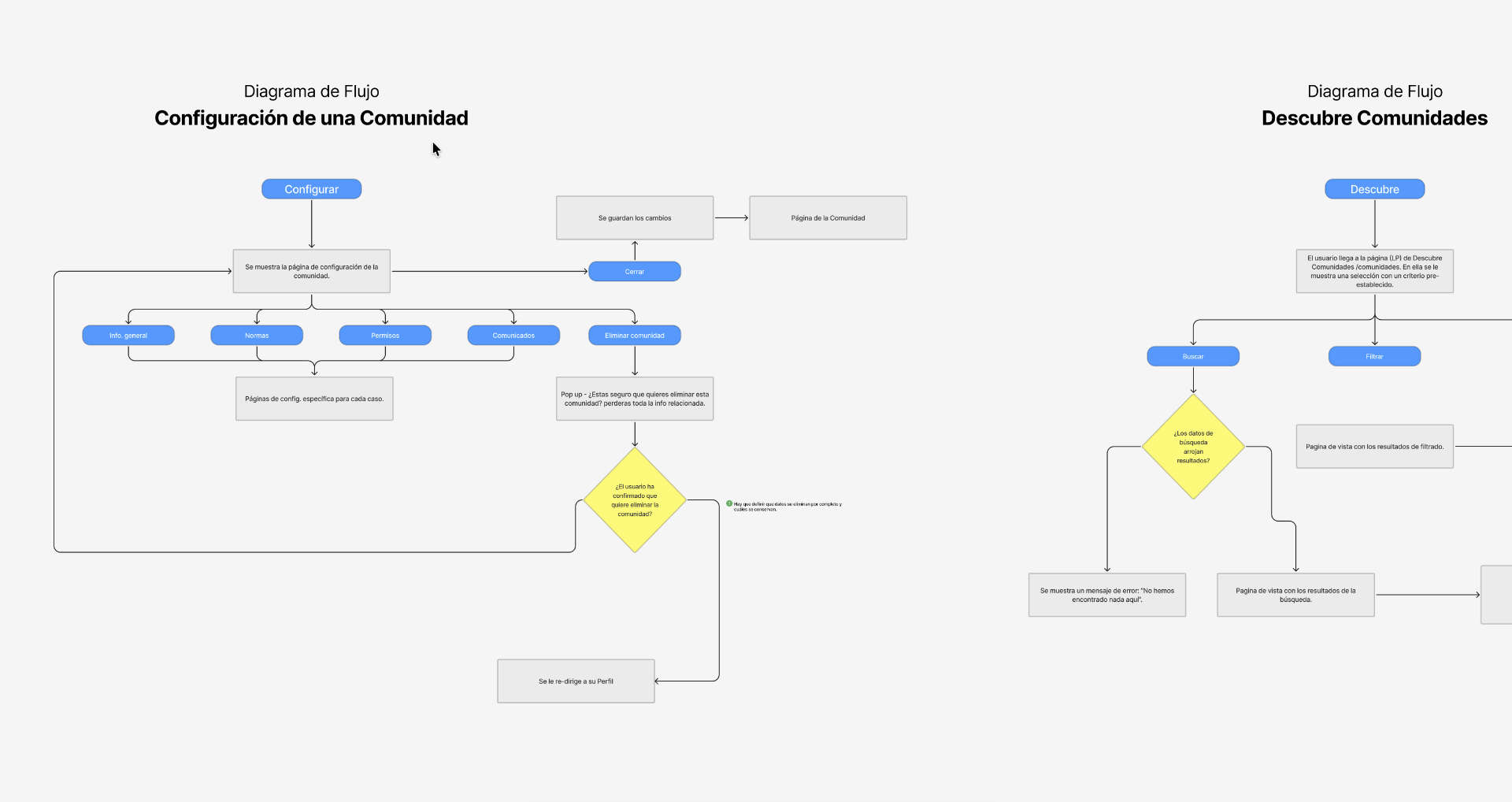
Task: Click the 'No hemos encontrado nada aquí' error box
Action: (x=1107, y=595)
